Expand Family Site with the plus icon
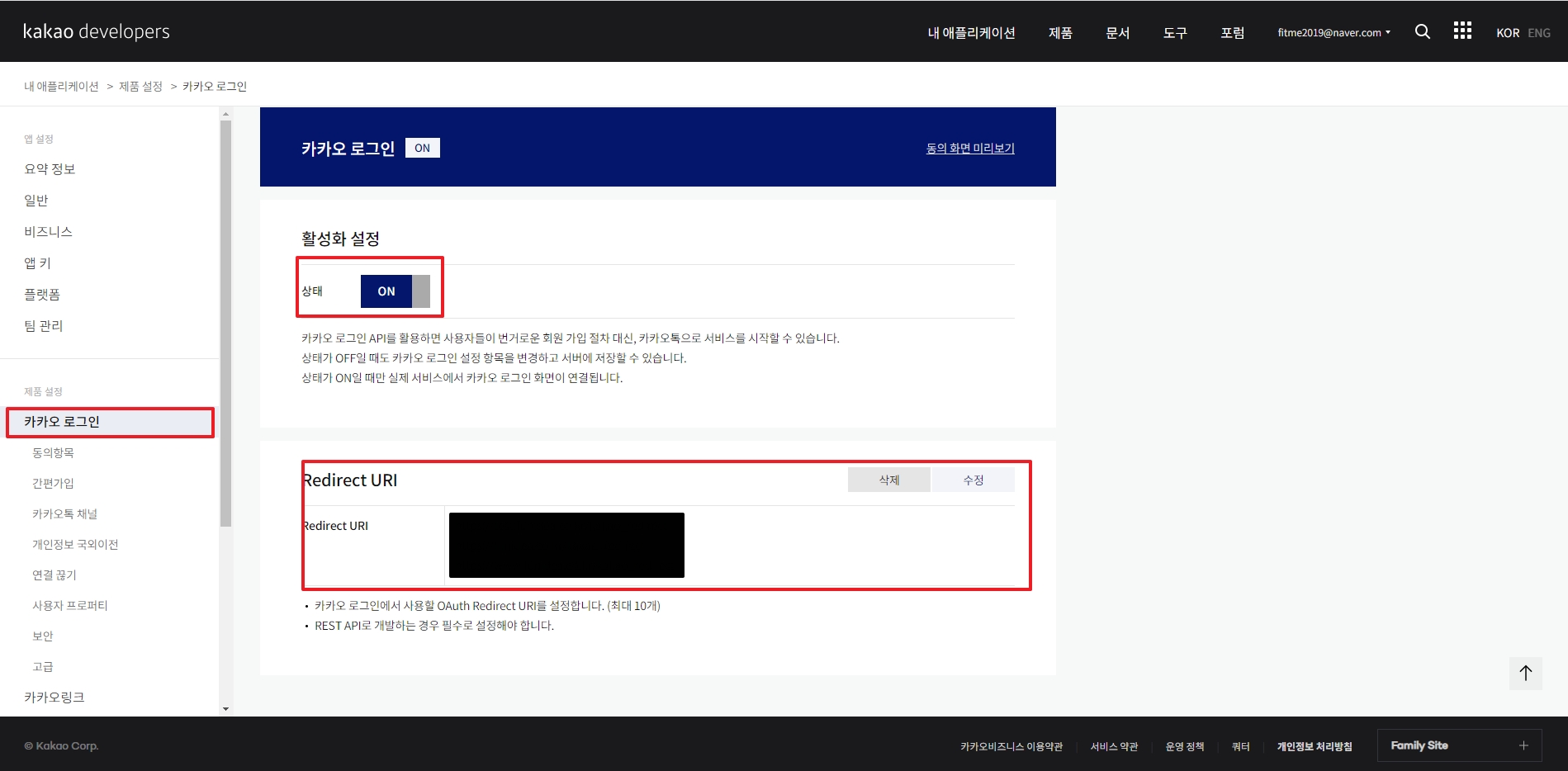The image size is (1568, 771). pyautogui.click(x=1523, y=745)
